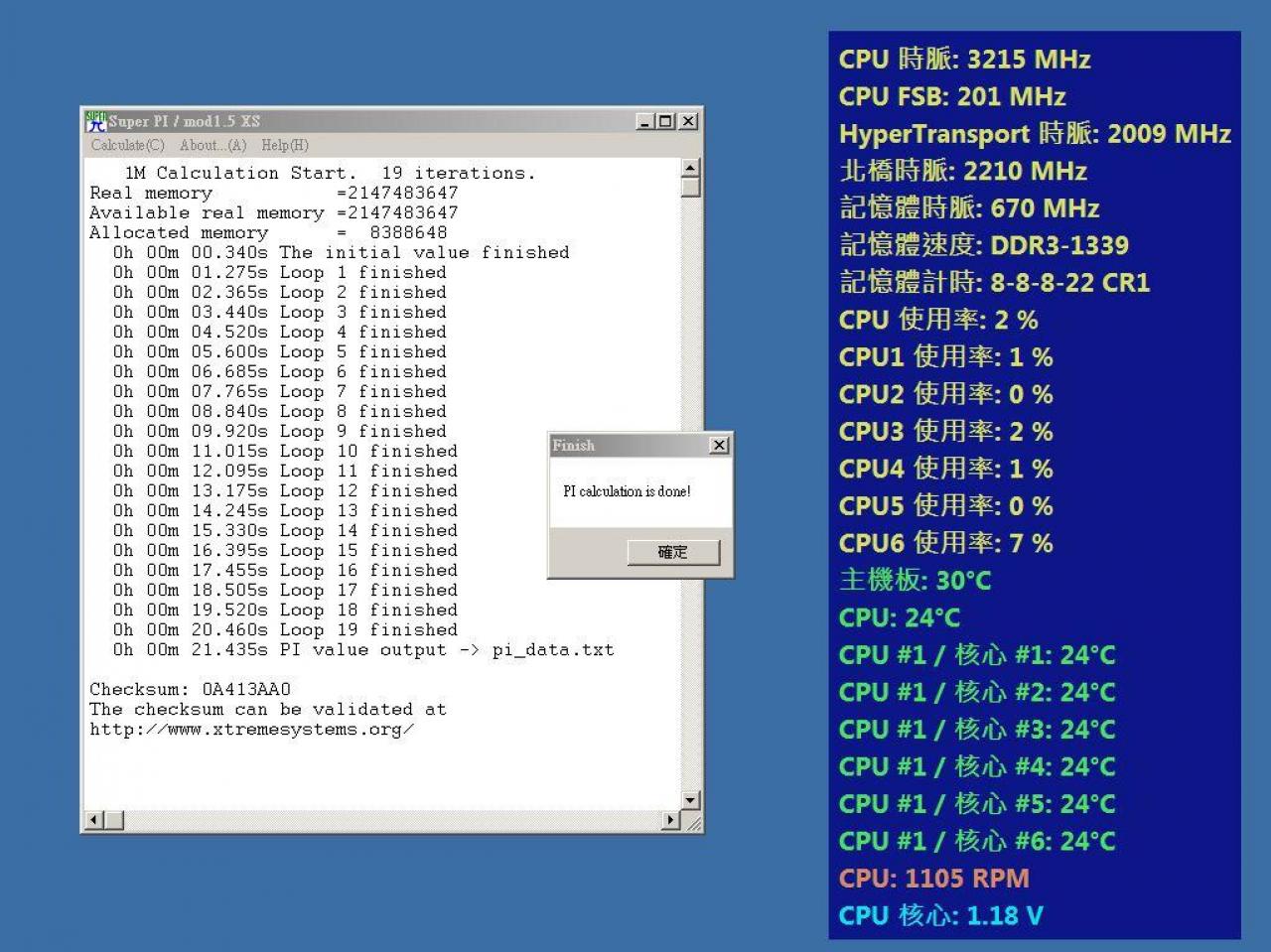This screenshot has width=1271, height=952.
Task: Click the 'CPU1 使用率: 1 %' readout
Action: (x=945, y=357)
